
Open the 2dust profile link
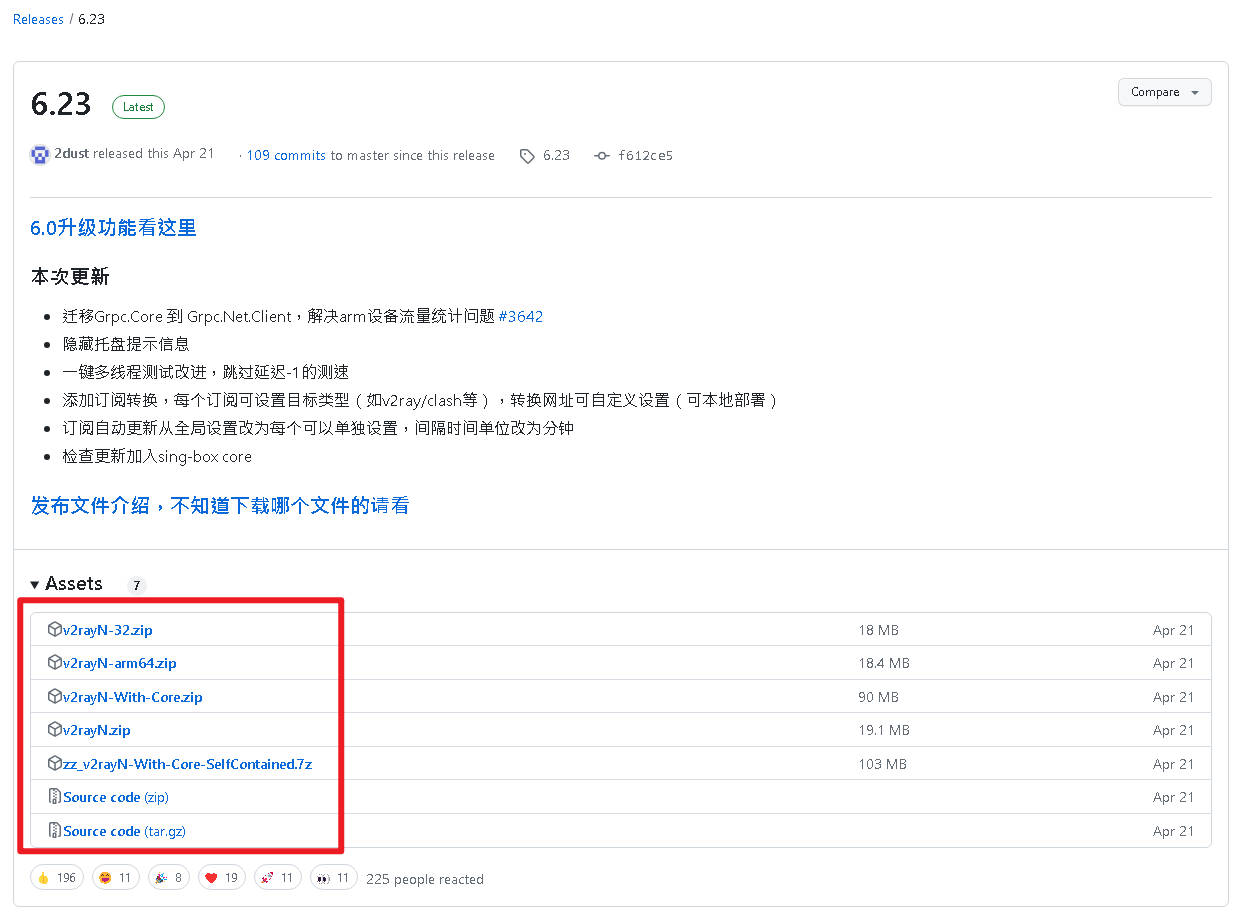[72, 154]
